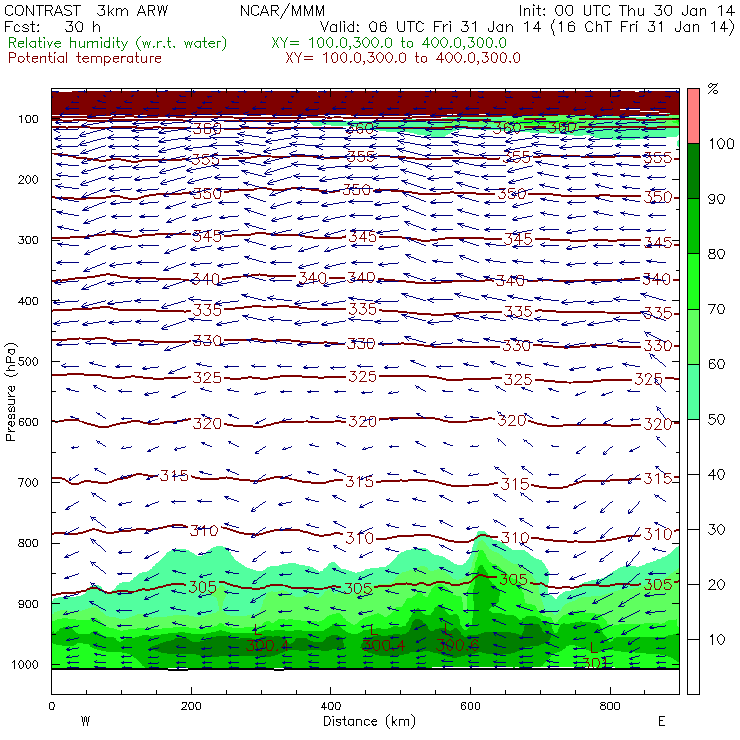
Task: Click the '60' label on the colorbar
Action: [716, 364]
